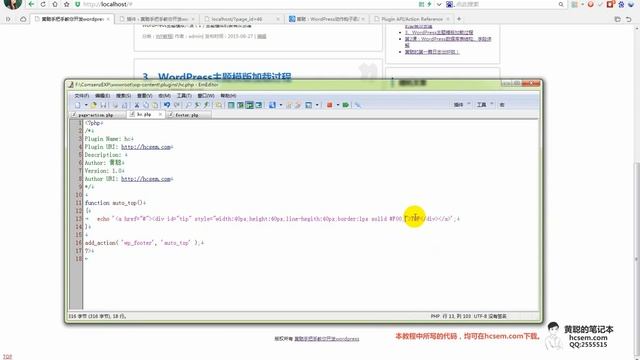
Task: Click the browser search magnifier icon
Action: pos(561,4)
